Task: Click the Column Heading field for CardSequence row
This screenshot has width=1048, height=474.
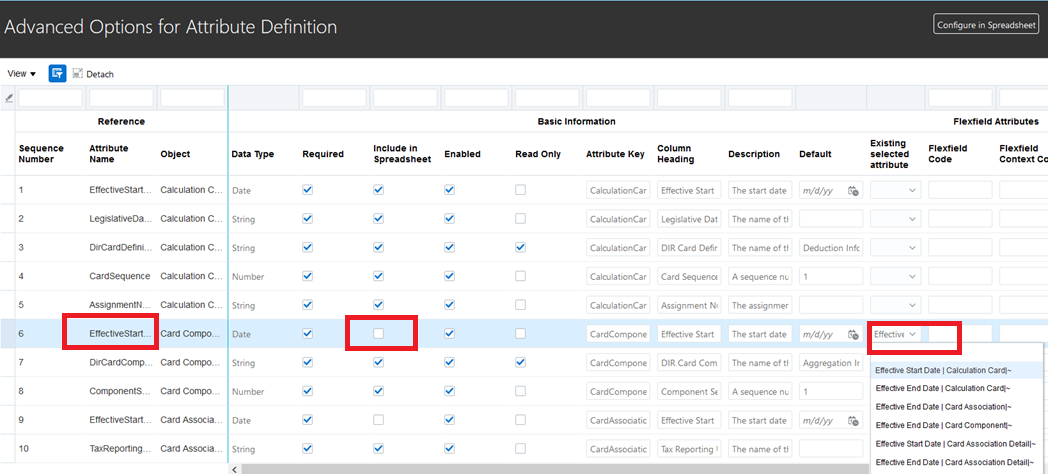Action: click(688, 277)
